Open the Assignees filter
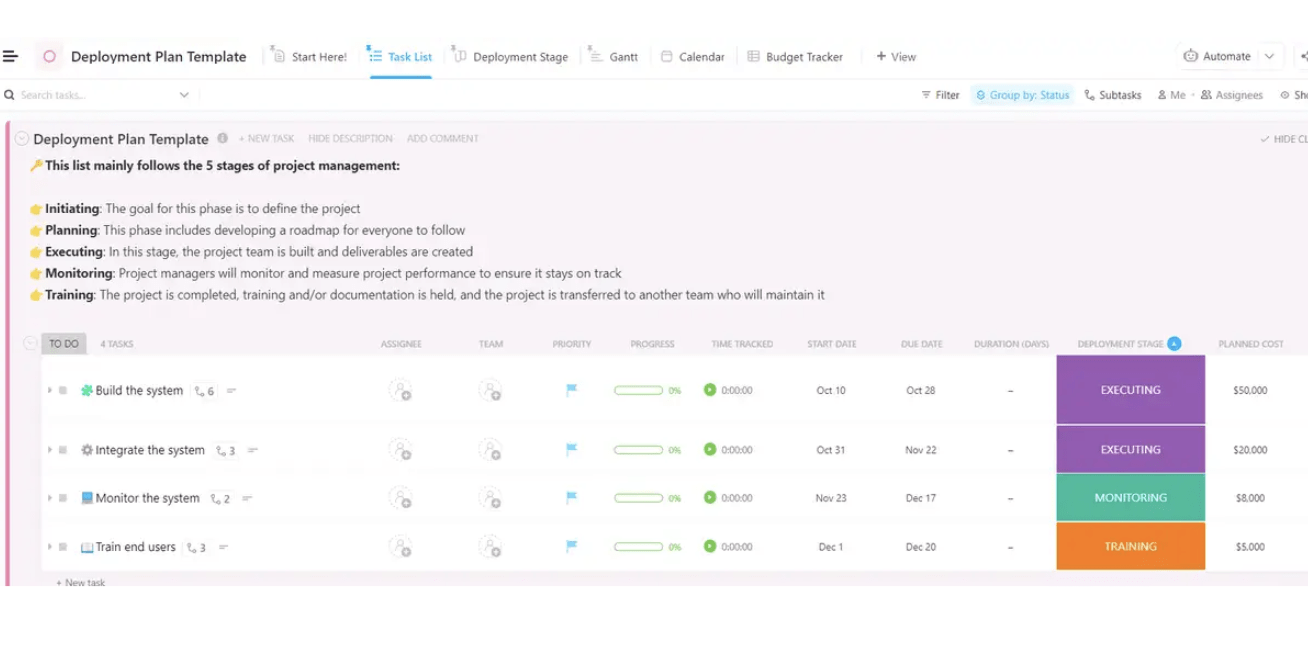Image resolution: width=1308 pixels, height=652 pixels. coord(1231,95)
